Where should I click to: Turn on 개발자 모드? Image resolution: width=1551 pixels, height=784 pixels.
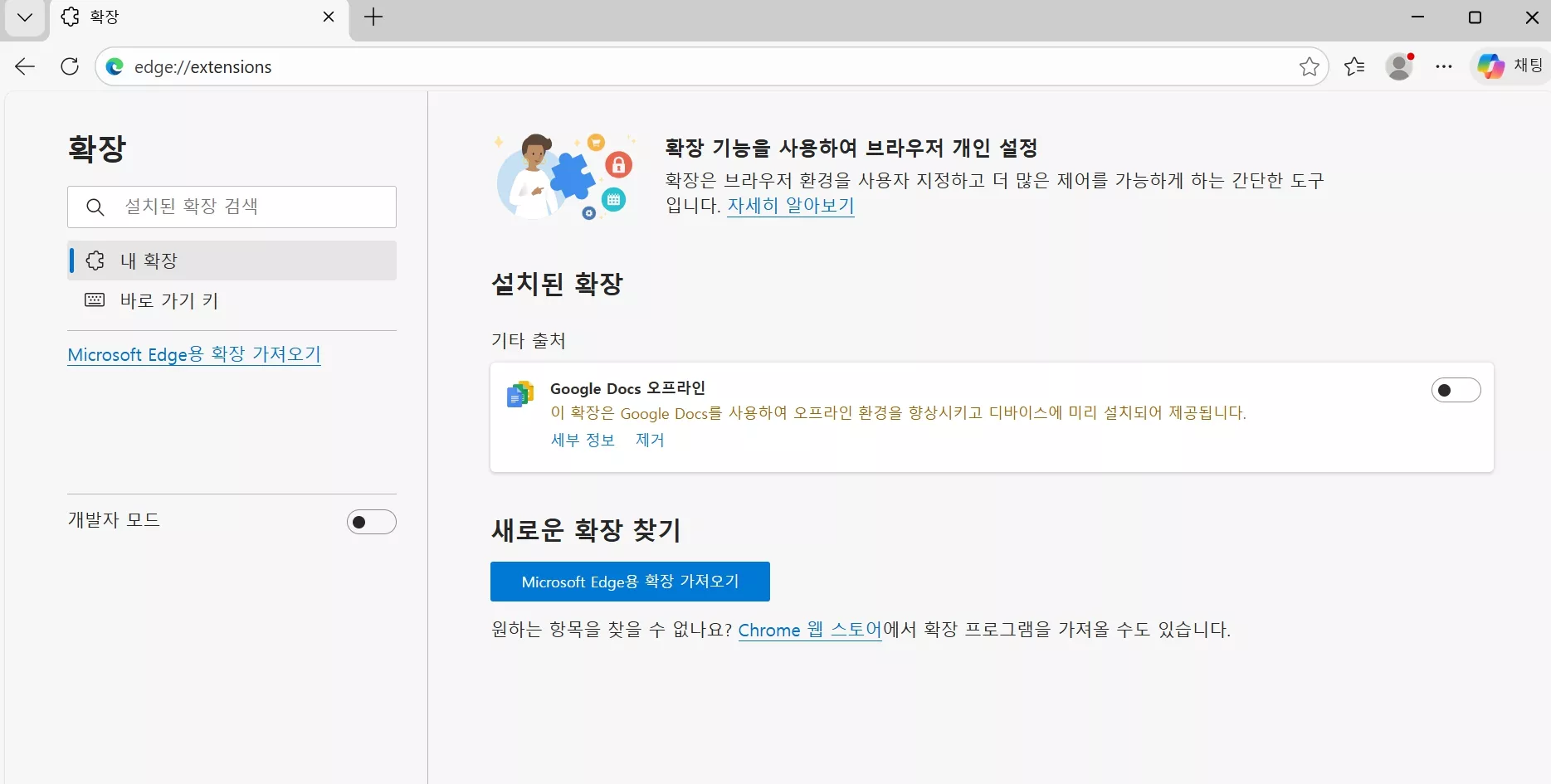[371, 521]
